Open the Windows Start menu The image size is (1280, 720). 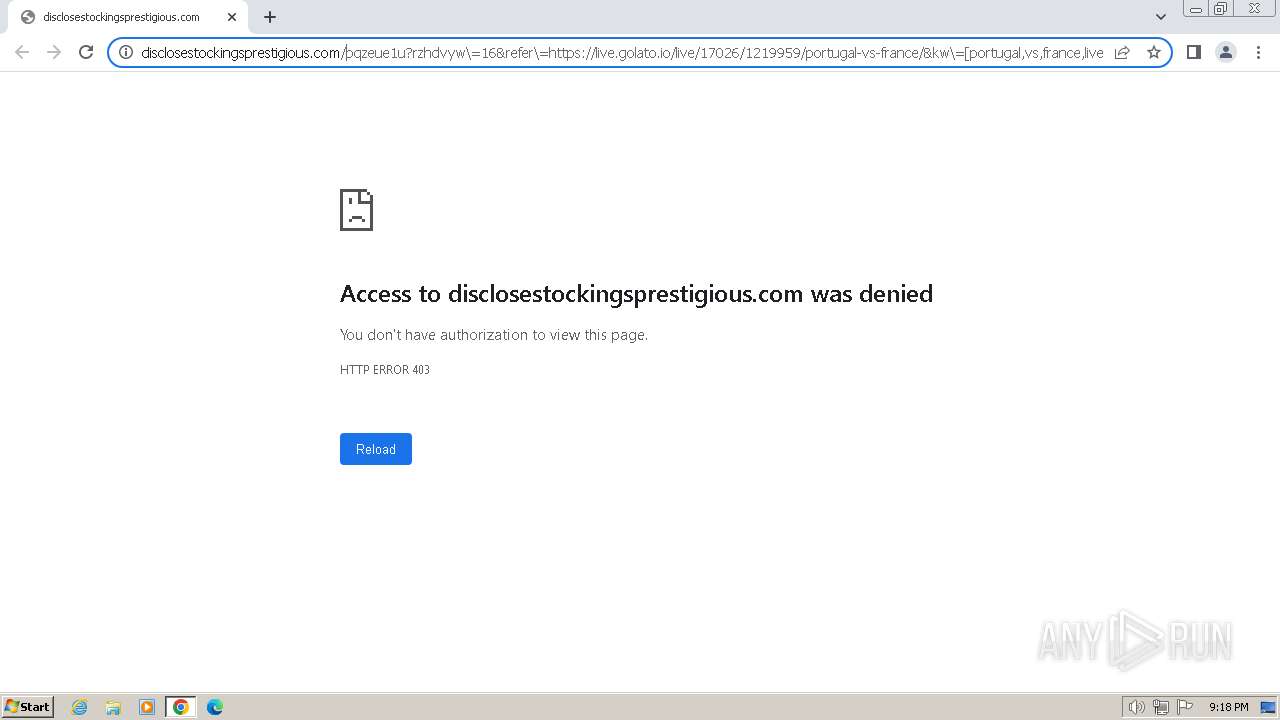[28, 706]
